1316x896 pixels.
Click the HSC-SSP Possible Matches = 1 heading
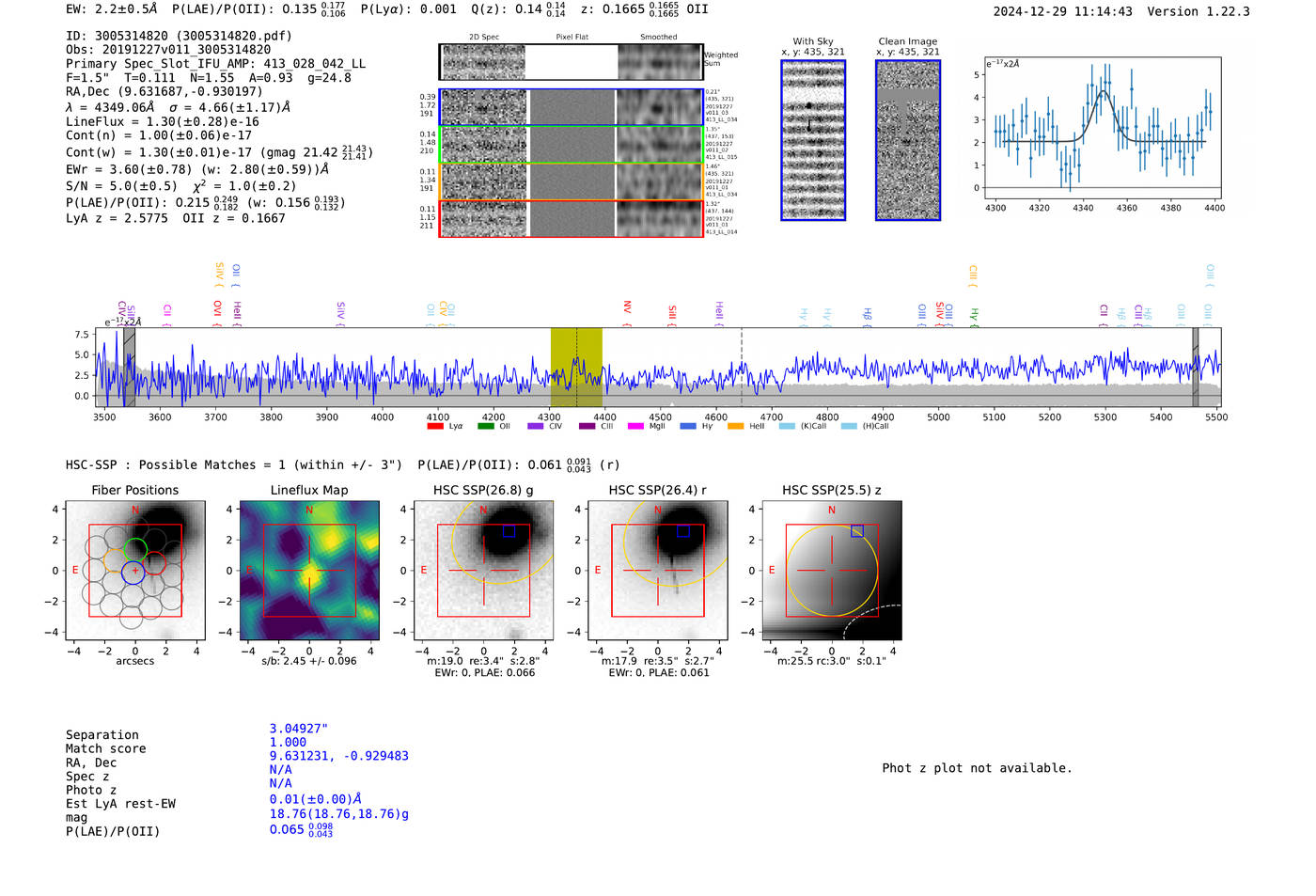(234, 464)
